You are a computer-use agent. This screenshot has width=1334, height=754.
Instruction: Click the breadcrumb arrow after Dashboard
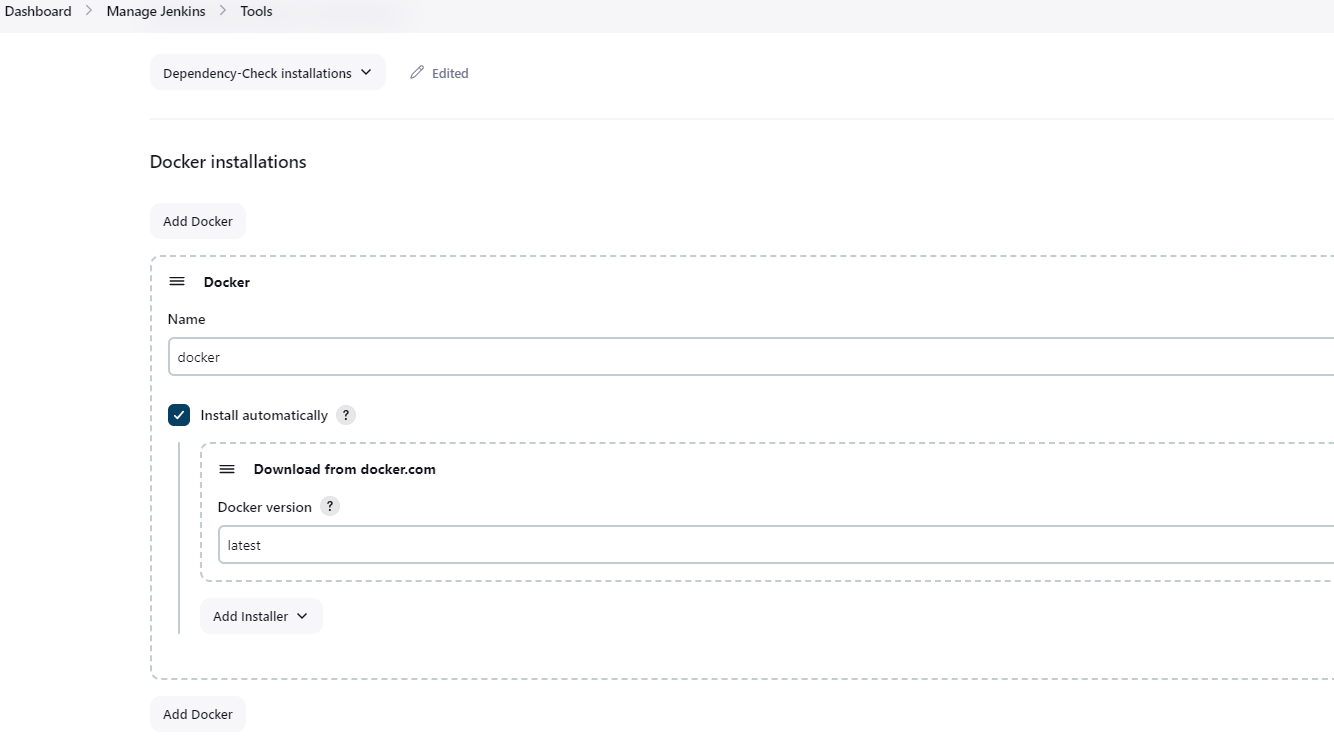tap(89, 12)
